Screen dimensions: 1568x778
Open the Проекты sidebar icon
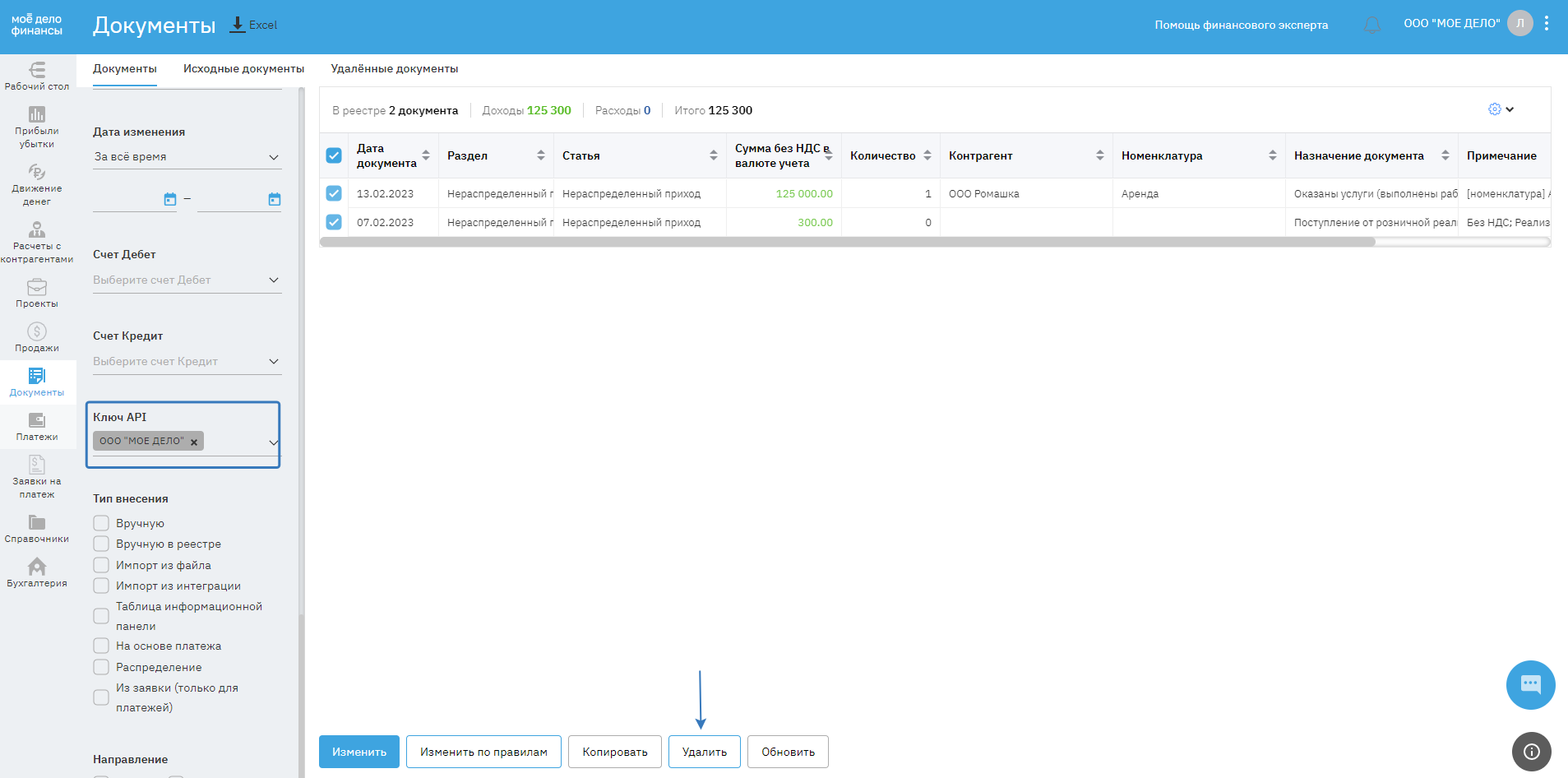[x=37, y=293]
